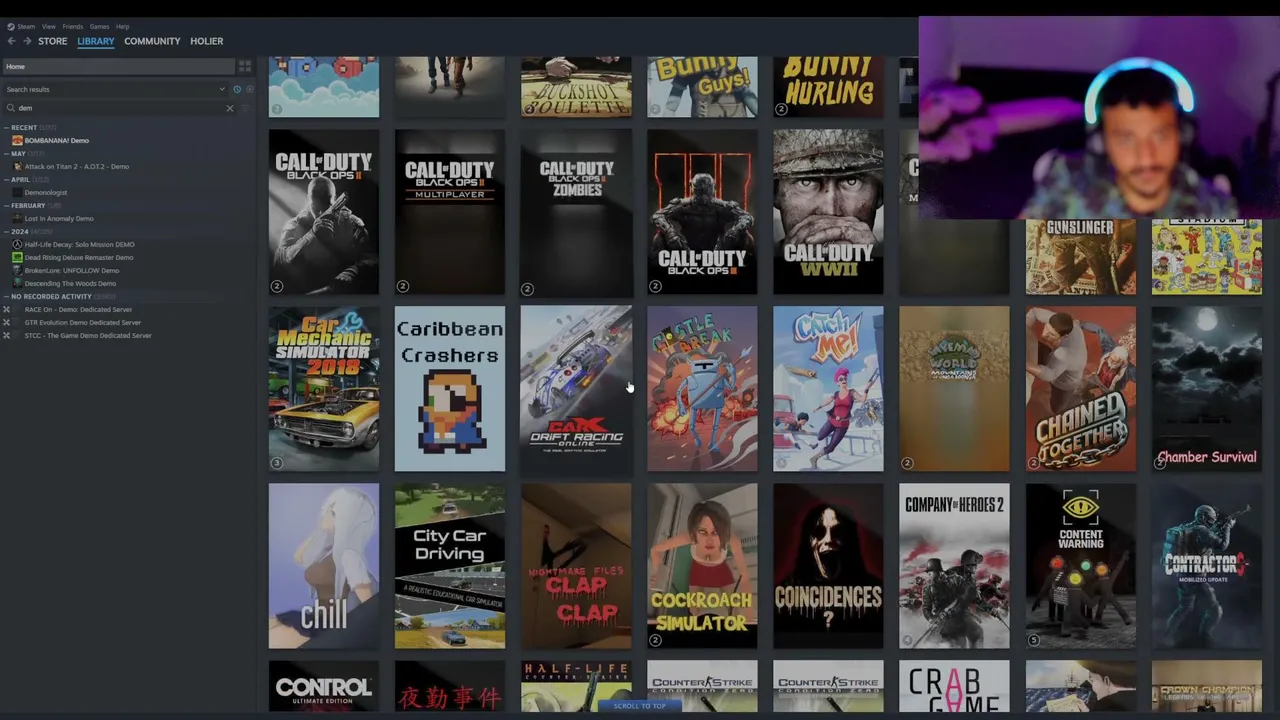Screen dimensions: 1280x720
Task: Collapse the RECENT section
Action: tap(6, 128)
